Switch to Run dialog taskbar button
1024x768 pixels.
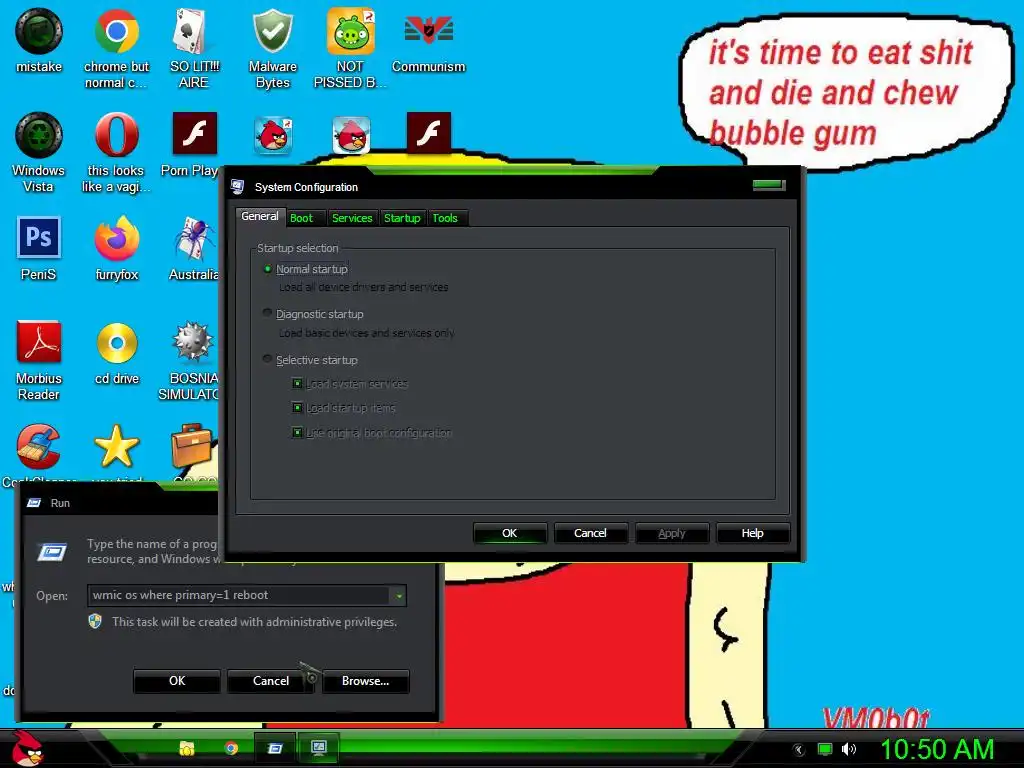[x=275, y=748]
